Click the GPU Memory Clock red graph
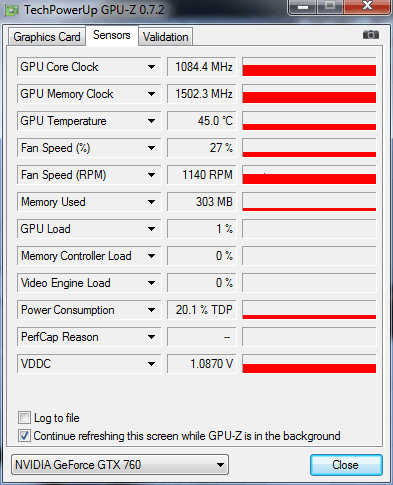 tap(309, 94)
